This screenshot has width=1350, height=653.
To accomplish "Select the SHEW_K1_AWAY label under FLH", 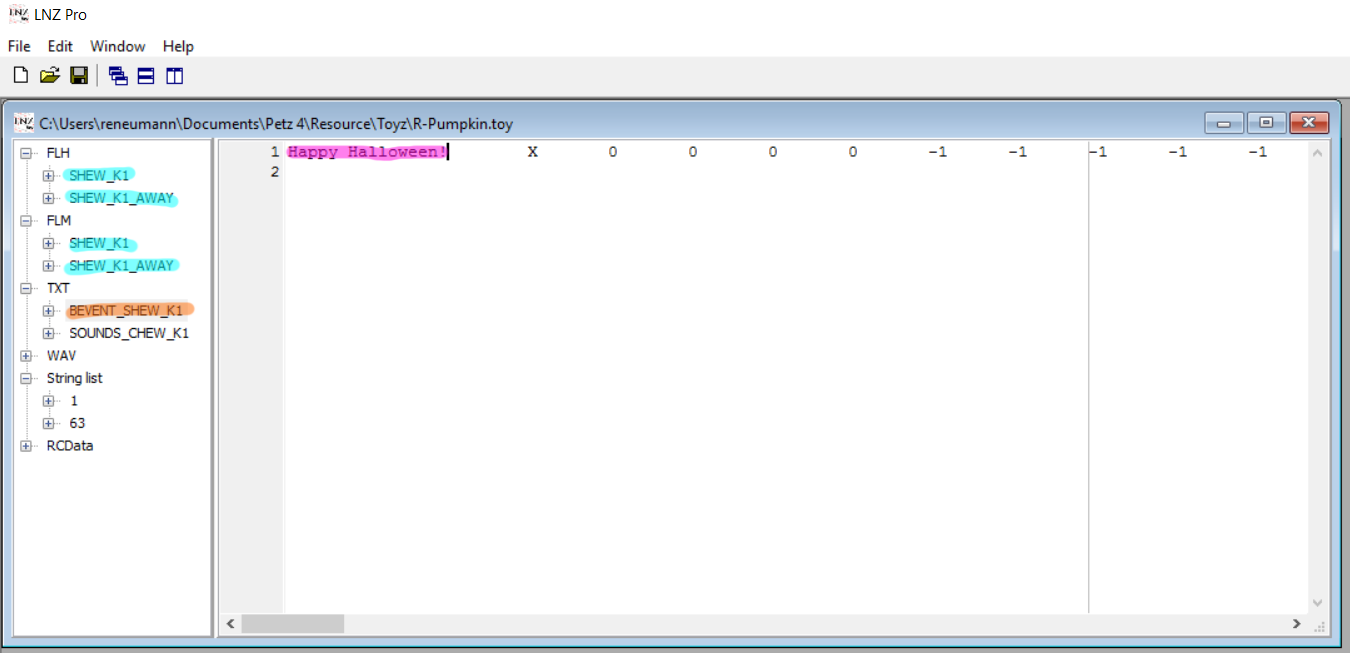I will pyautogui.click(x=121, y=198).
